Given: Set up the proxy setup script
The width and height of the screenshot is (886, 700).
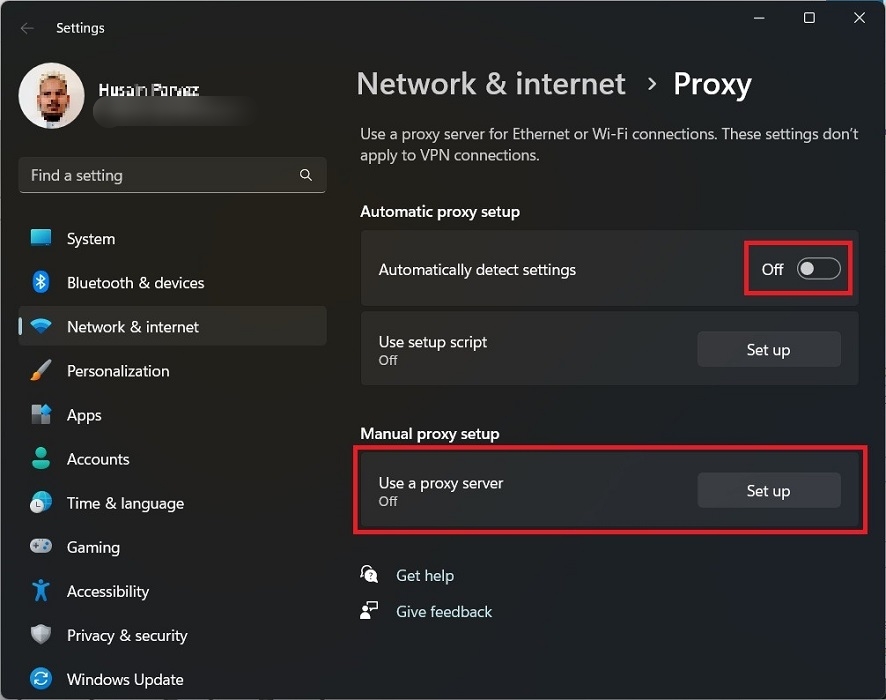Looking at the screenshot, I should 768,349.
